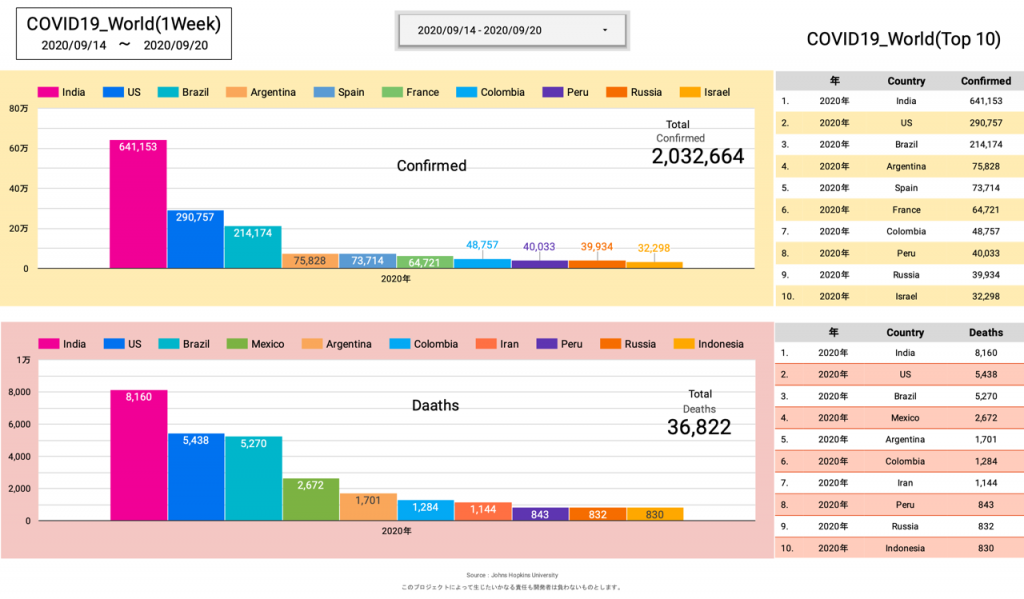The image size is (1024, 599).
Task: Select Iran legend entry in Deaths chart
Action: (498, 344)
